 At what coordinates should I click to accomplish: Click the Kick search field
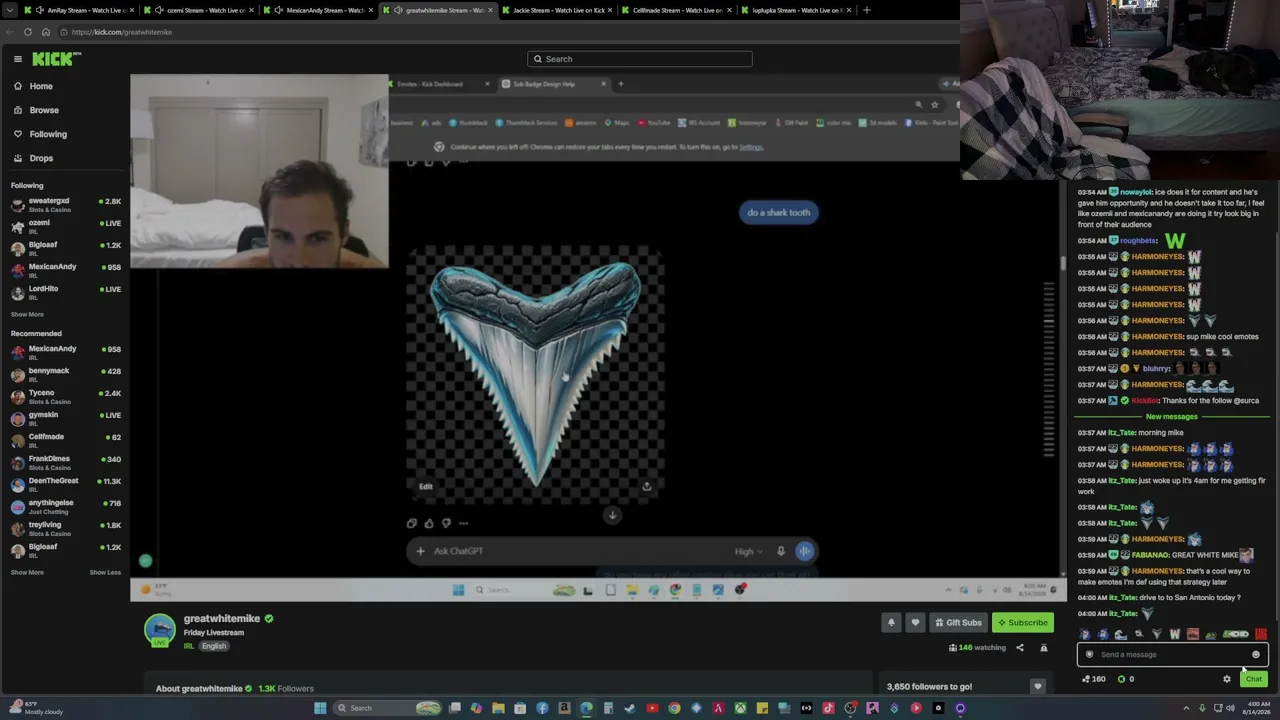click(x=640, y=59)
